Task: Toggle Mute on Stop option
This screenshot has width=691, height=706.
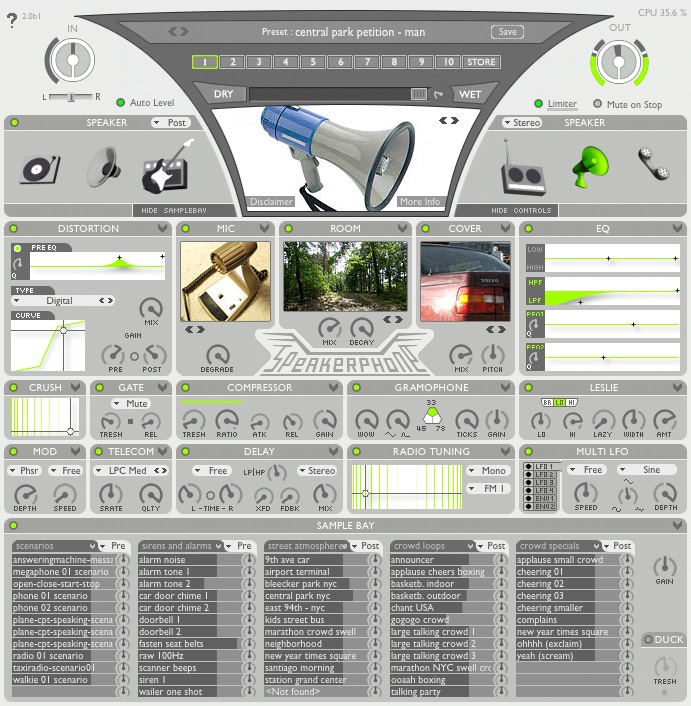Action: [599, 104]
